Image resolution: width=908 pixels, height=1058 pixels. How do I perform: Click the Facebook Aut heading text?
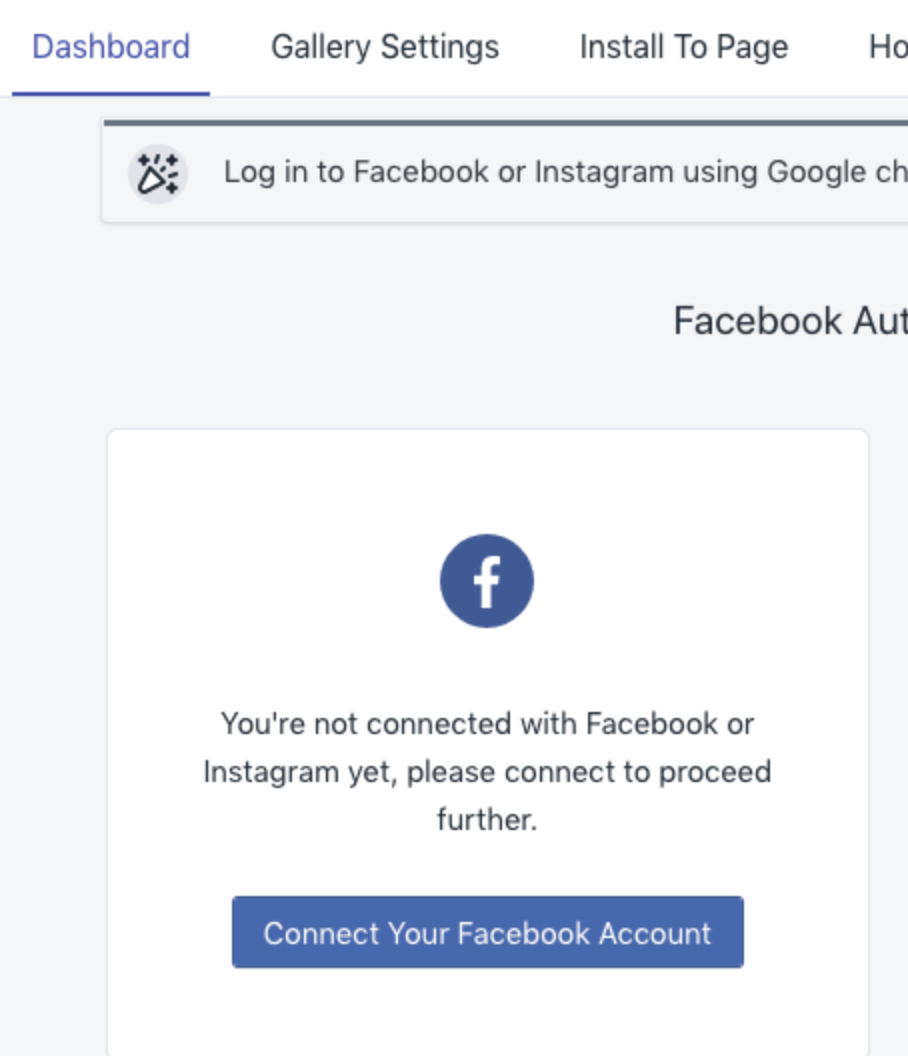click(x=789, y=321)
